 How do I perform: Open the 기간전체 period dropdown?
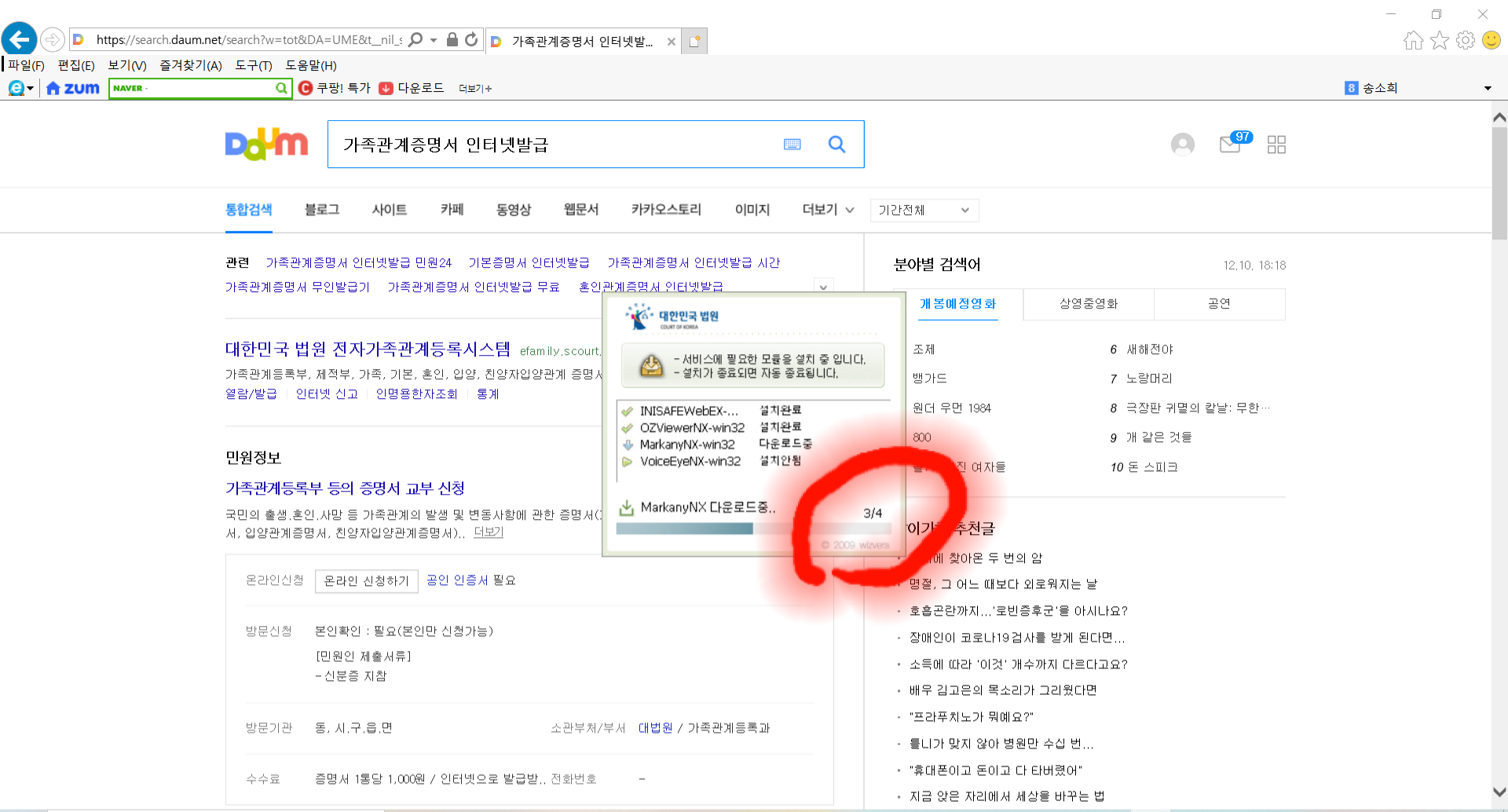[924, 210]
